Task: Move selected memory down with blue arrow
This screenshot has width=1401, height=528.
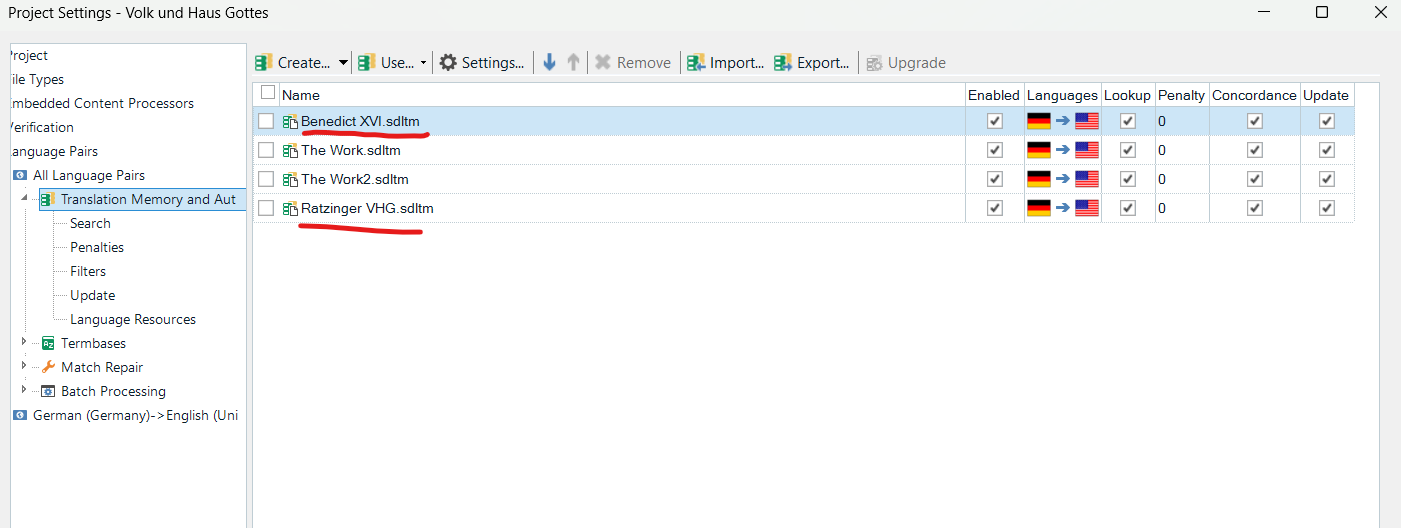Action: [549, 62]
